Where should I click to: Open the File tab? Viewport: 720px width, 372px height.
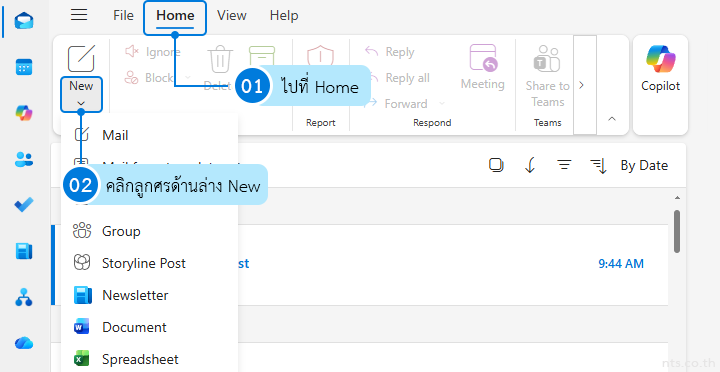click(x=124, y=15)
